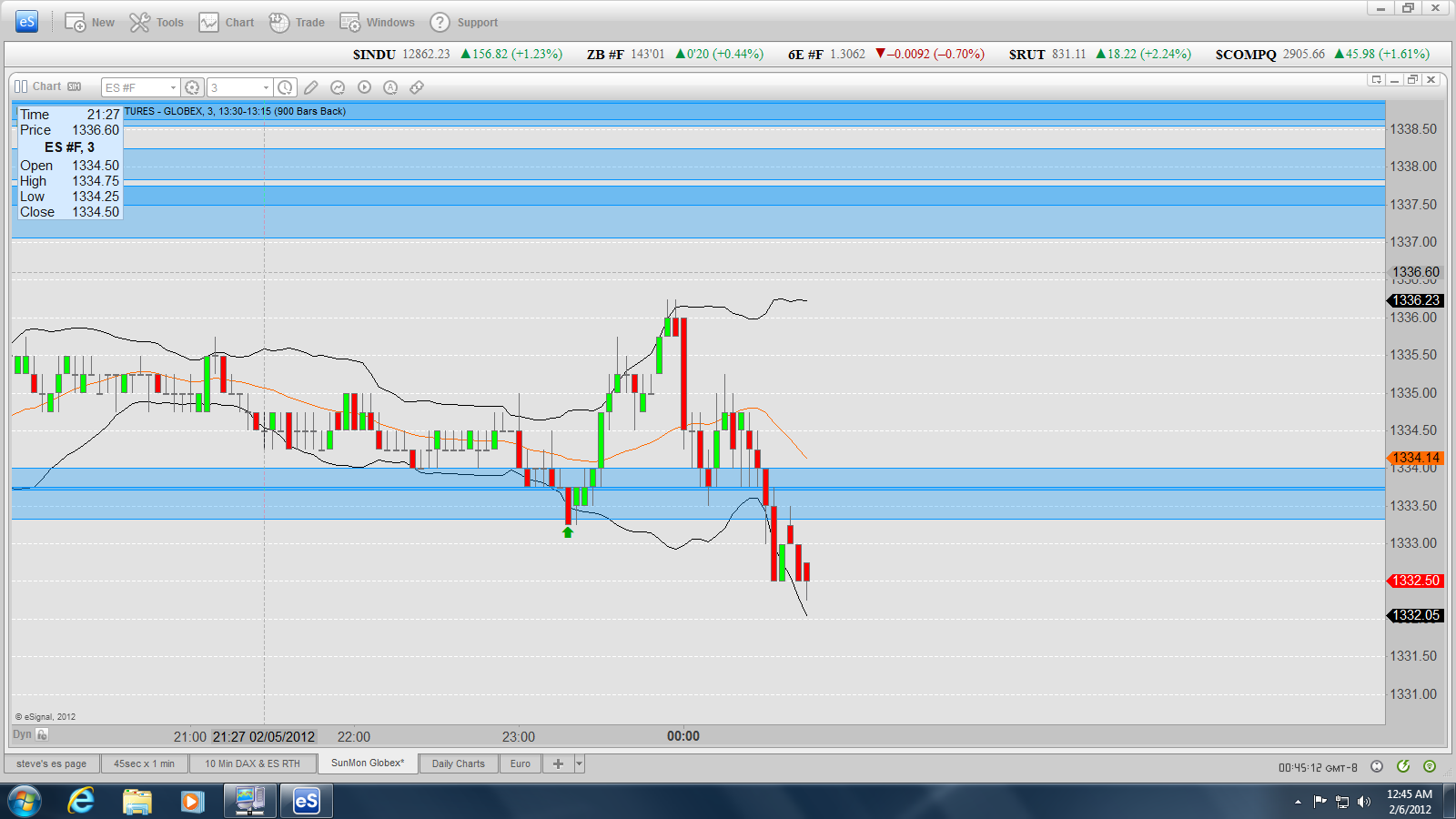Open the Windows menu
The image size is (1456, 819).
coord(377,23)
